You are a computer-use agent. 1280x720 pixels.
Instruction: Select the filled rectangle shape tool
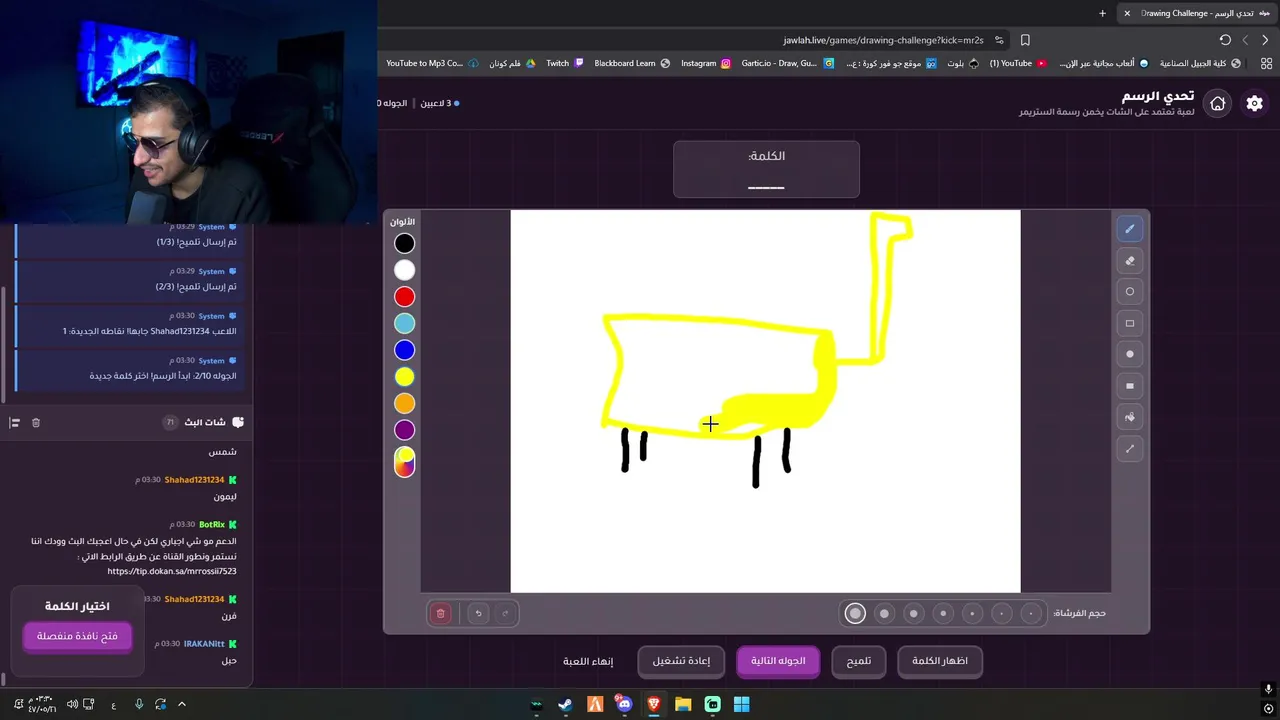pyautogui.click(x=1130, y=386)
